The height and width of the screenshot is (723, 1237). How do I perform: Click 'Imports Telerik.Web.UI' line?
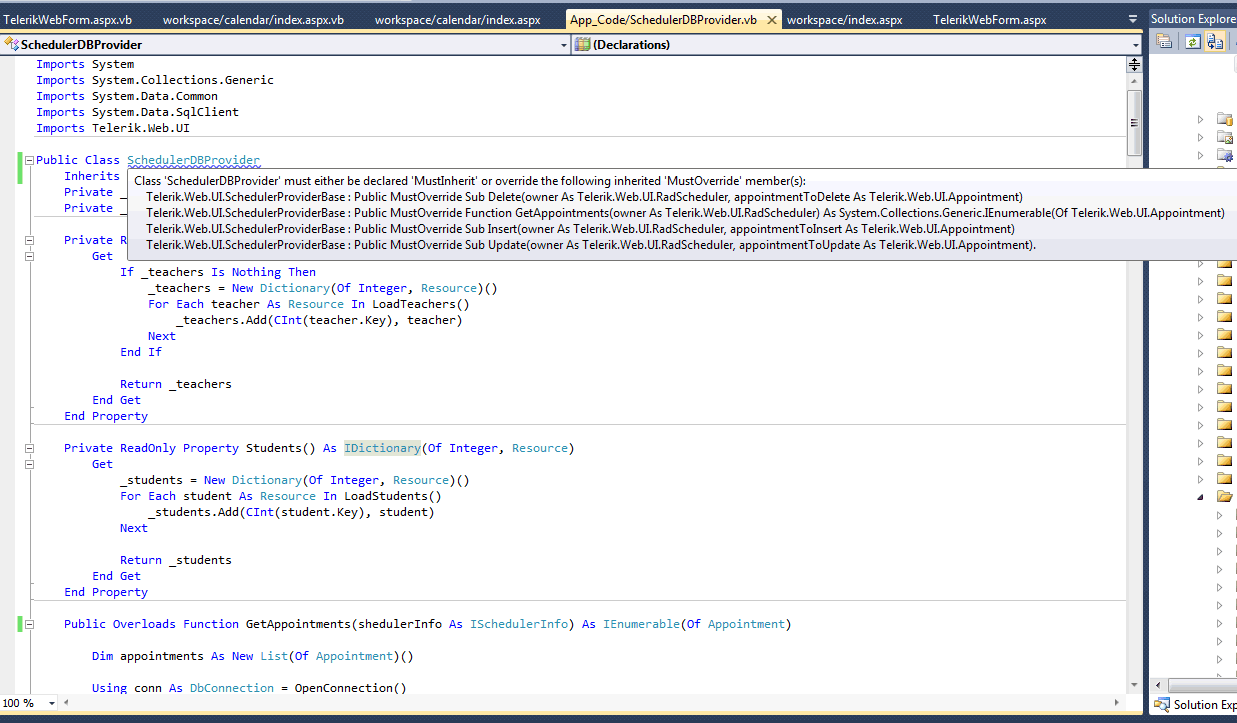click(113, 128)
